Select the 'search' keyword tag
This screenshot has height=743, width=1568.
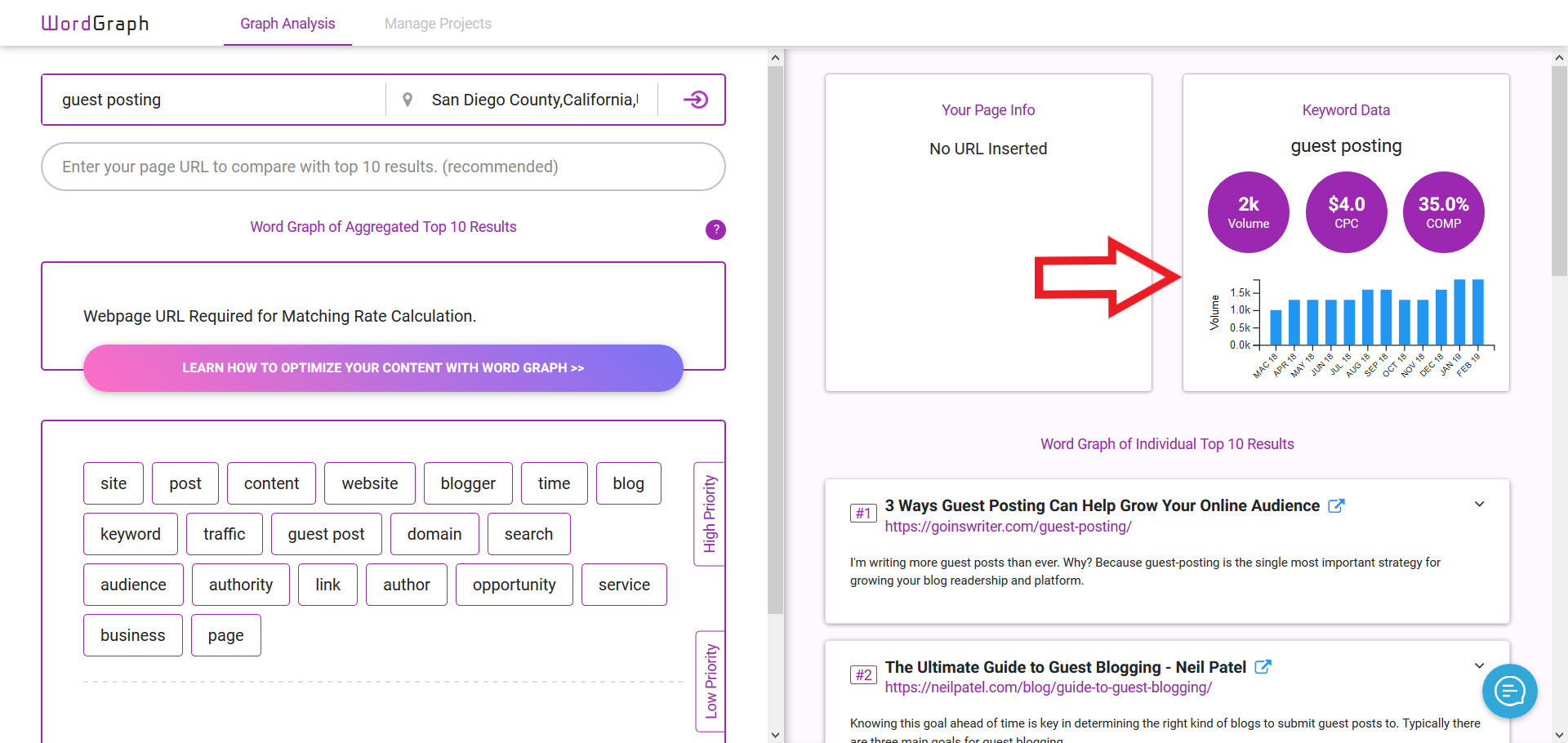pyautogui.click(x=529, y=534)
